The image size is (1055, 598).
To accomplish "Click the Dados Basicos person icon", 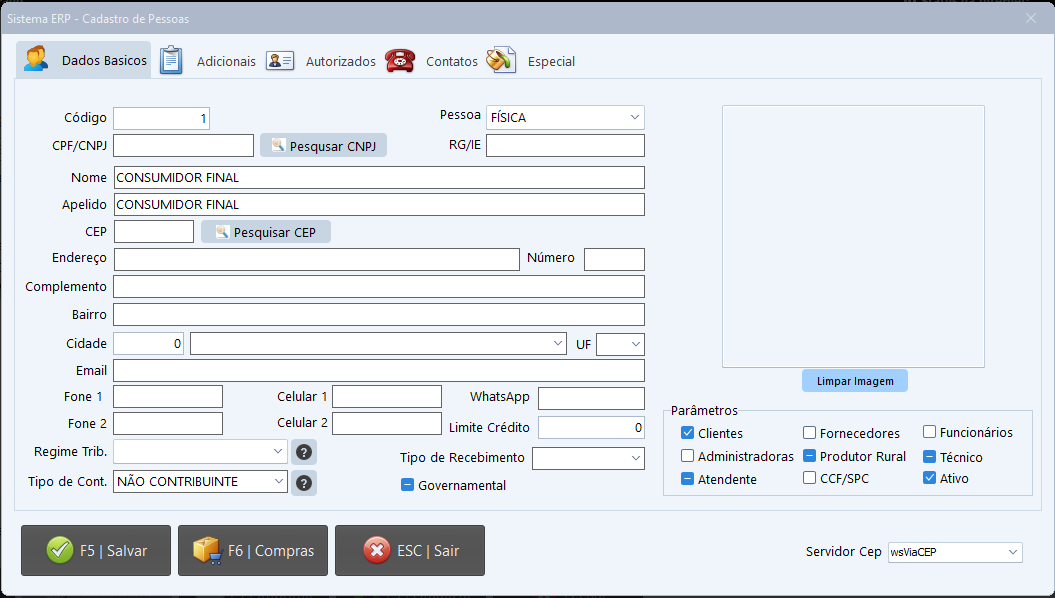I will point(36,59).
